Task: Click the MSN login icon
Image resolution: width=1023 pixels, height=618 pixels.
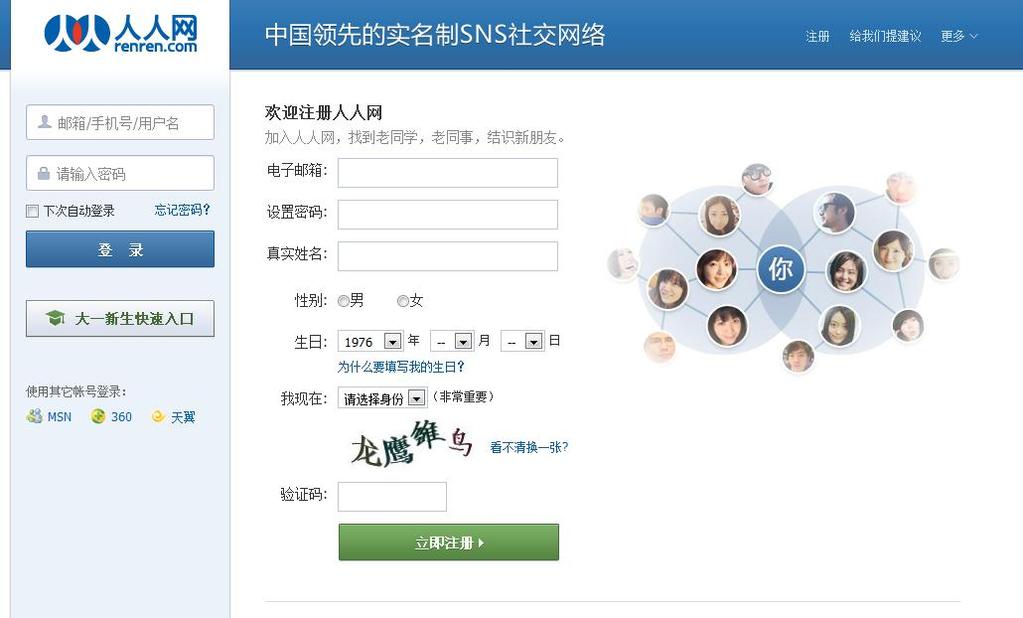Action: click(x=35, y=416)
